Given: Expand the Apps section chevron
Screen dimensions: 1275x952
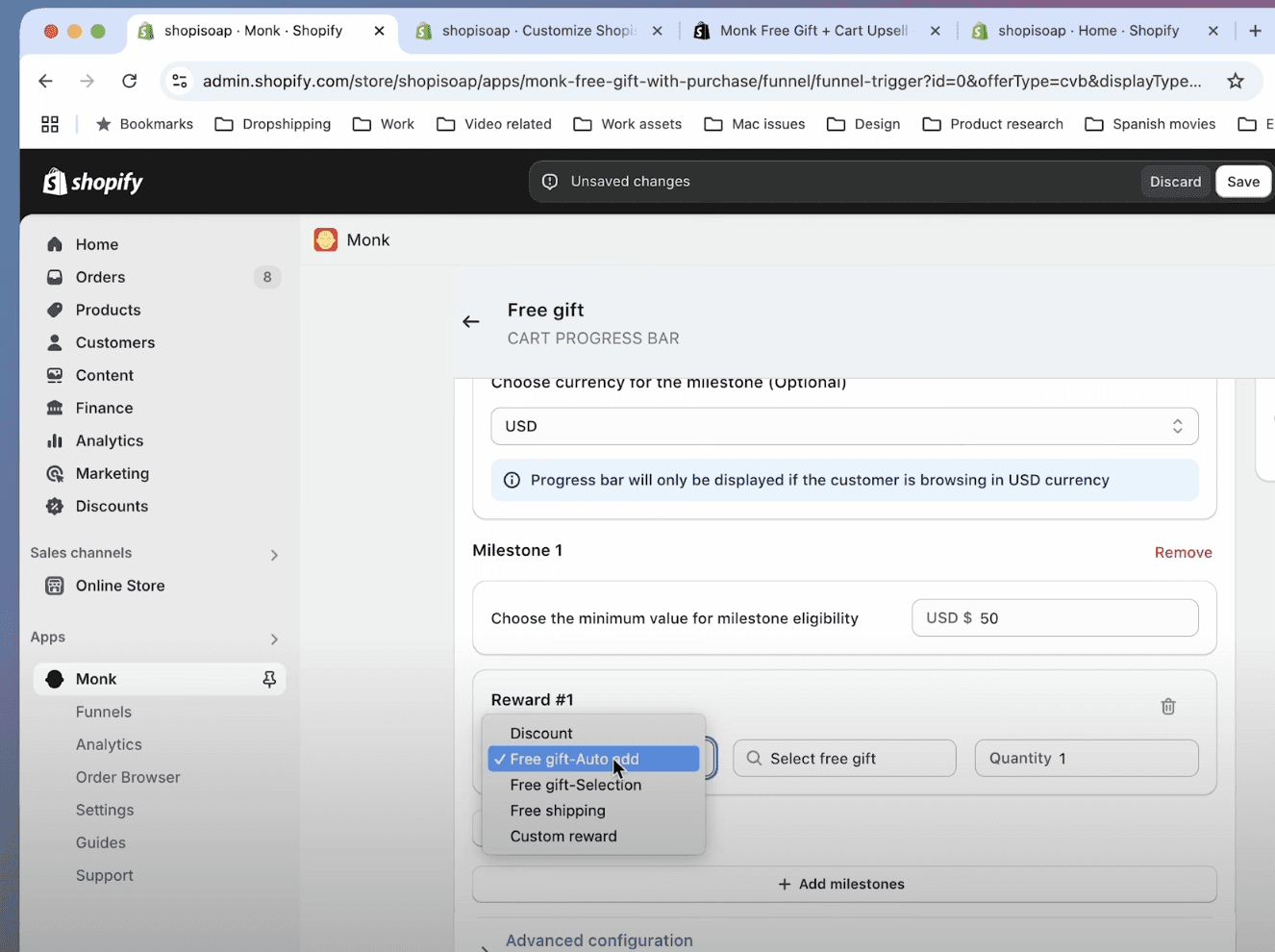Looking at the screenshot, I should click(274, 639).
